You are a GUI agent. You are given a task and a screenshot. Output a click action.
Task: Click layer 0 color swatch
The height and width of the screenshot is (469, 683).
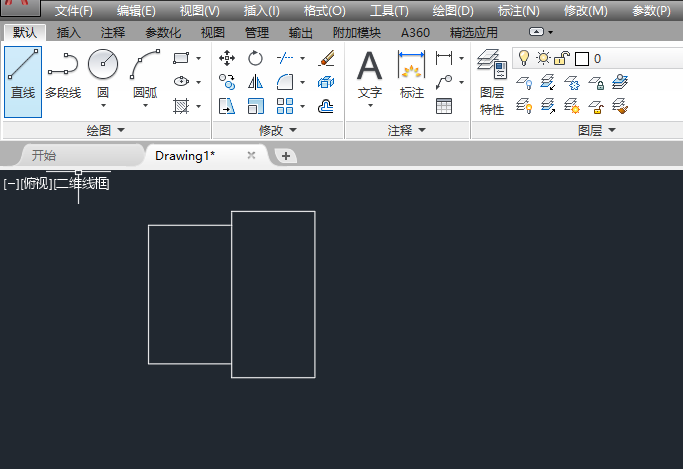coord(582,59)
